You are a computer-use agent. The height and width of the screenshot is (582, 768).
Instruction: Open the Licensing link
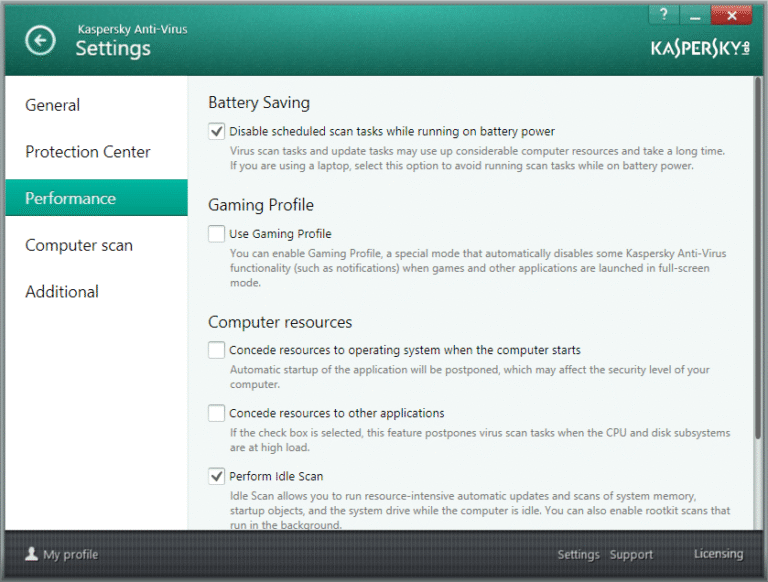coord(718,554)
